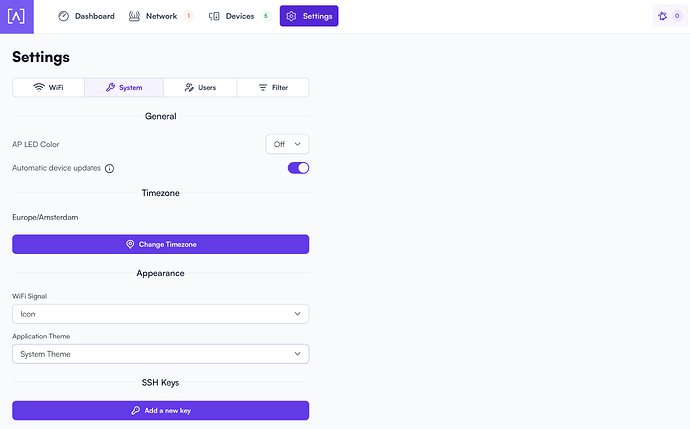Click the AP LED Color label
The width and height of the screenshot is (690, 429).
tap(36, 144)
